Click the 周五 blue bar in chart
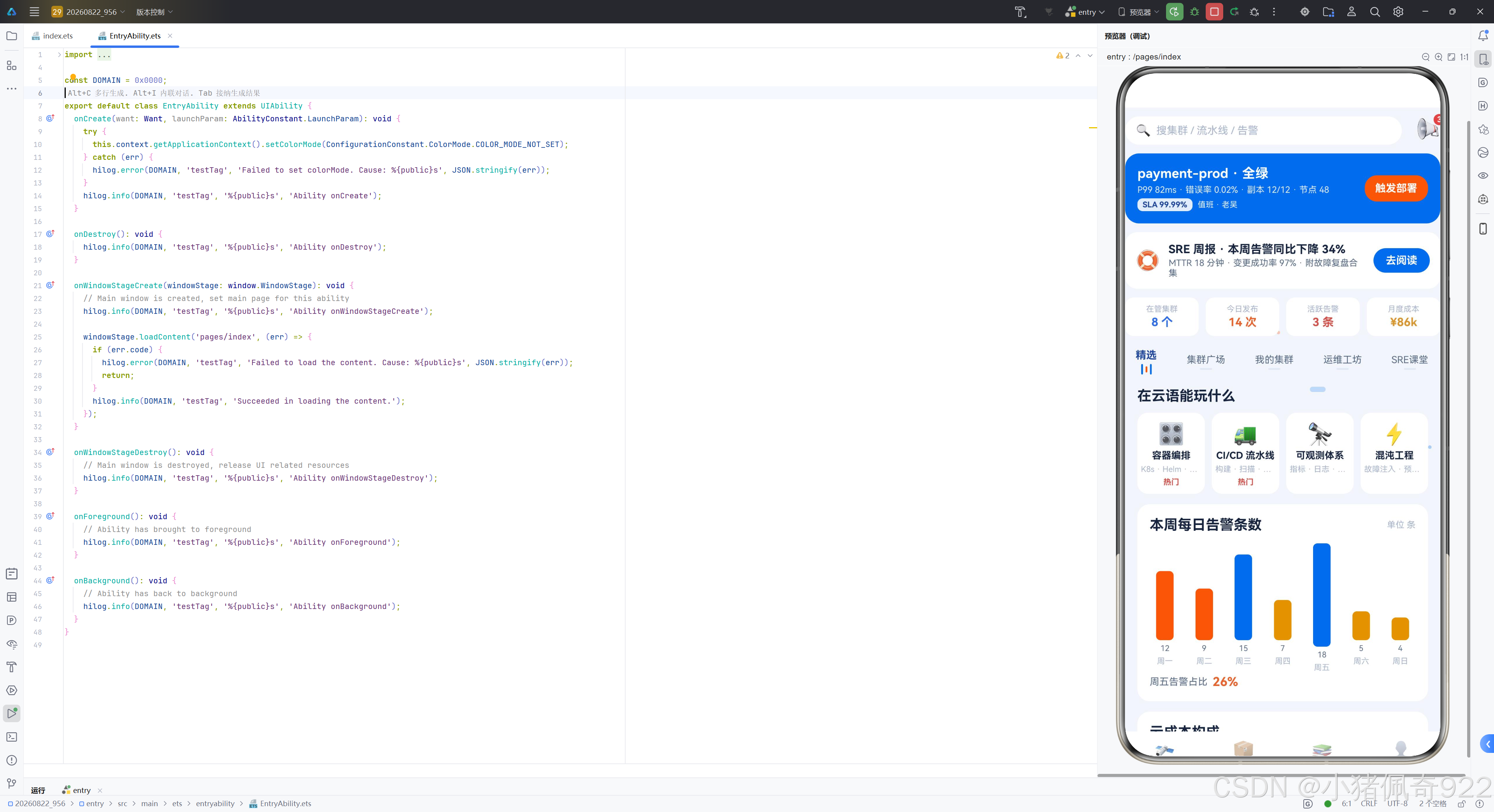Image resolution: width=1494 pixels, height=812 pixels. coord(1322,595)
